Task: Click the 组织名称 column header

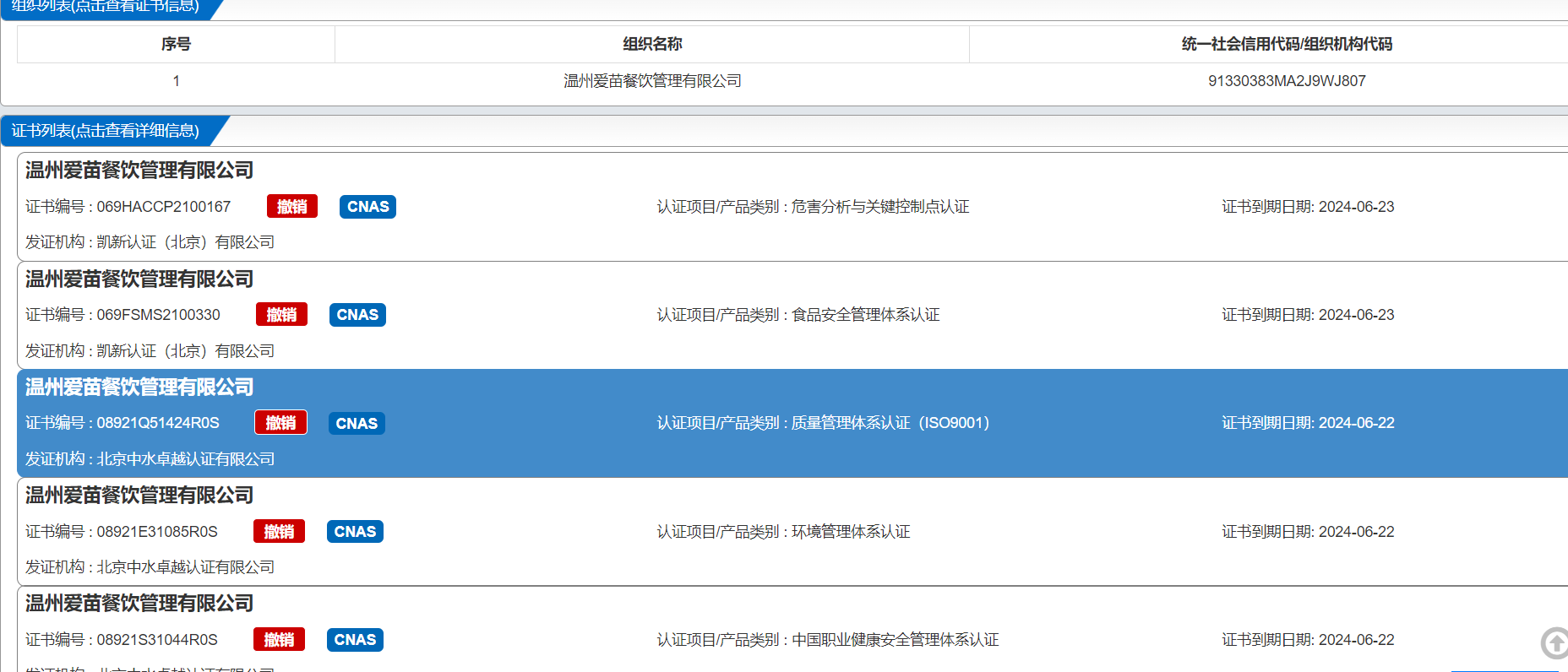Action: (x=652, y=44)
